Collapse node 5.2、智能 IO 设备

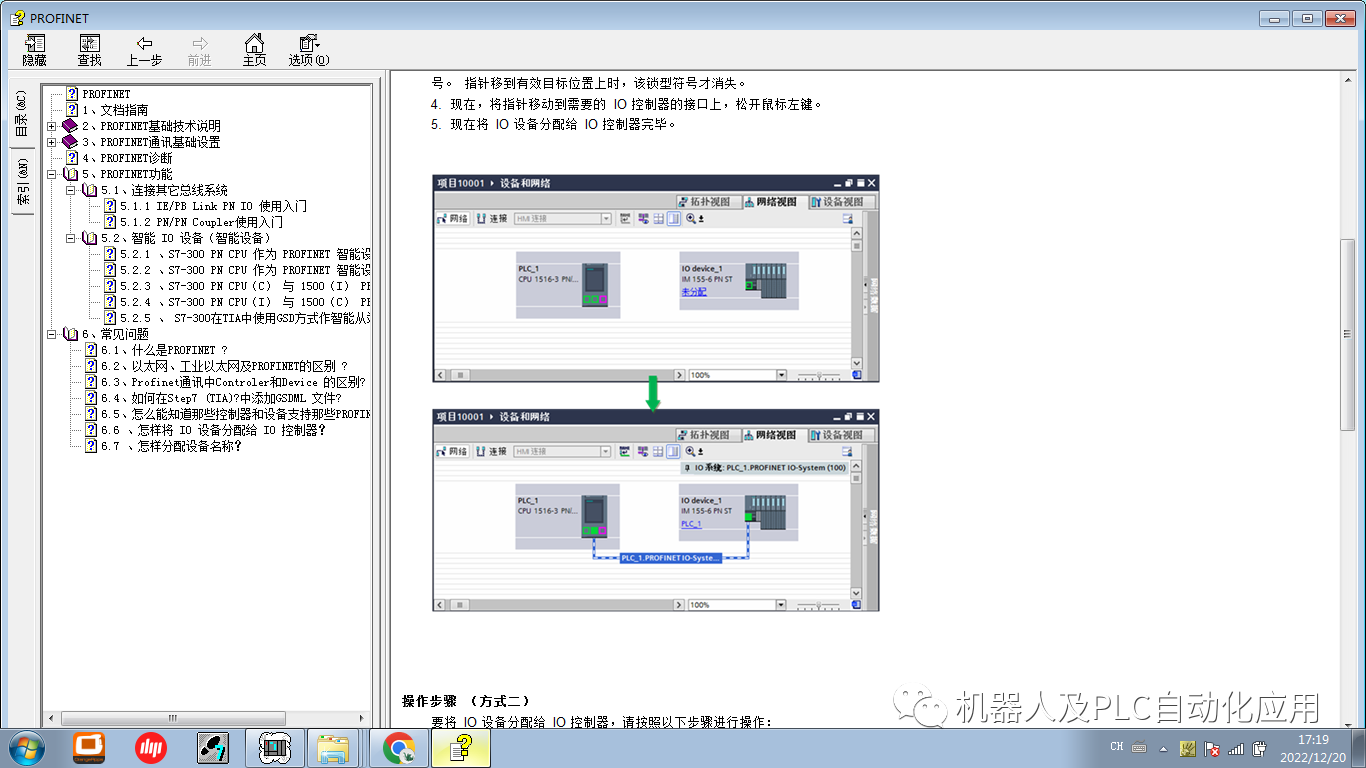(x=71, y=238)
